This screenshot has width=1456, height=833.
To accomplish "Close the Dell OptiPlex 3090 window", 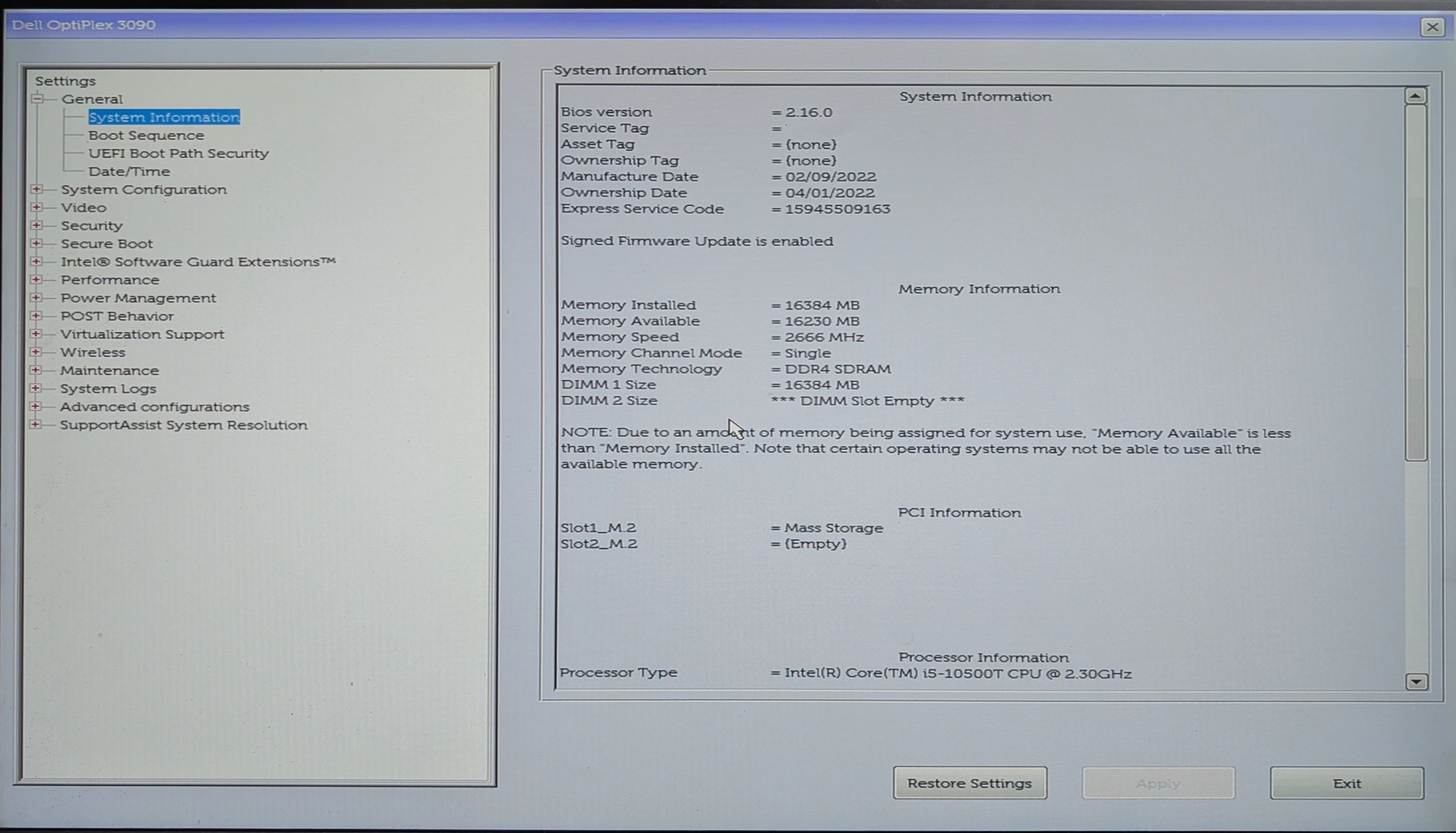I will click(1433, 27).
